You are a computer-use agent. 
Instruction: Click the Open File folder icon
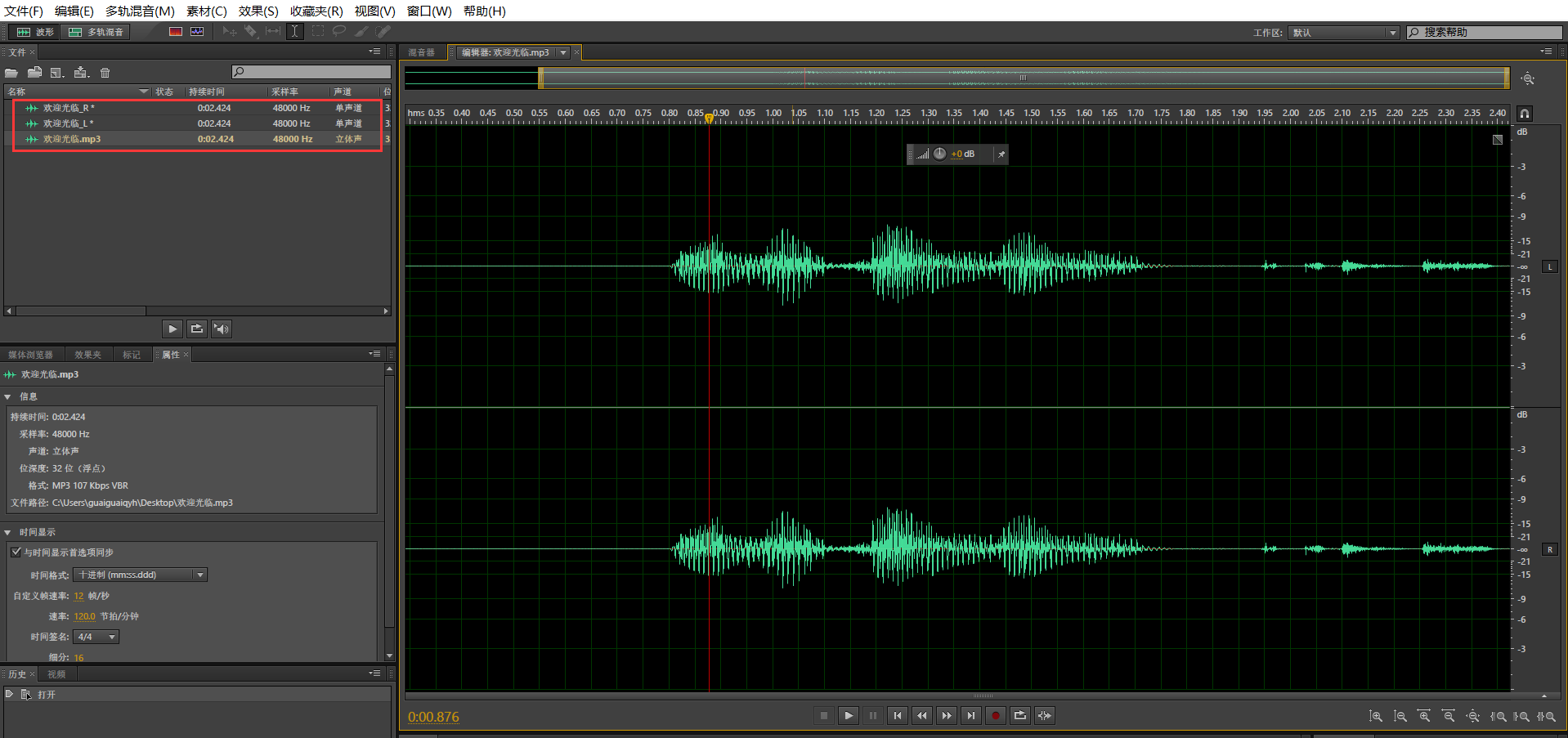(x=11, y=73)
